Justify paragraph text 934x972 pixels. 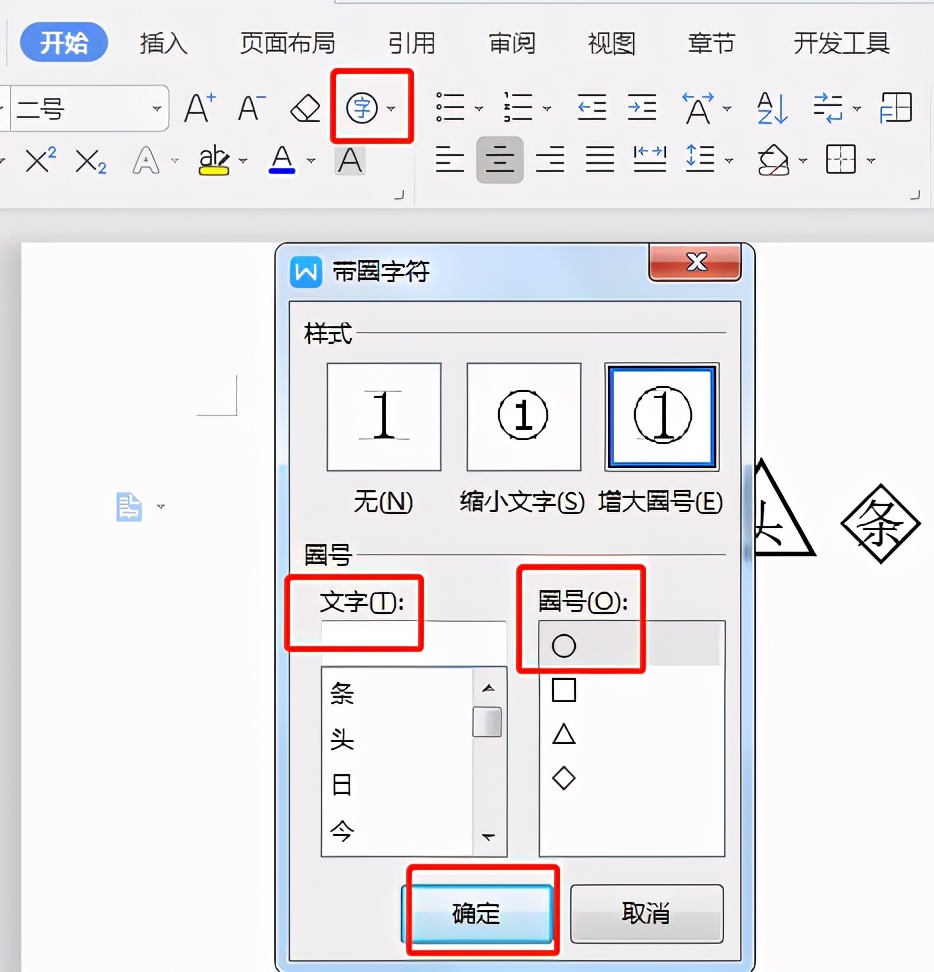pos(600,160)
